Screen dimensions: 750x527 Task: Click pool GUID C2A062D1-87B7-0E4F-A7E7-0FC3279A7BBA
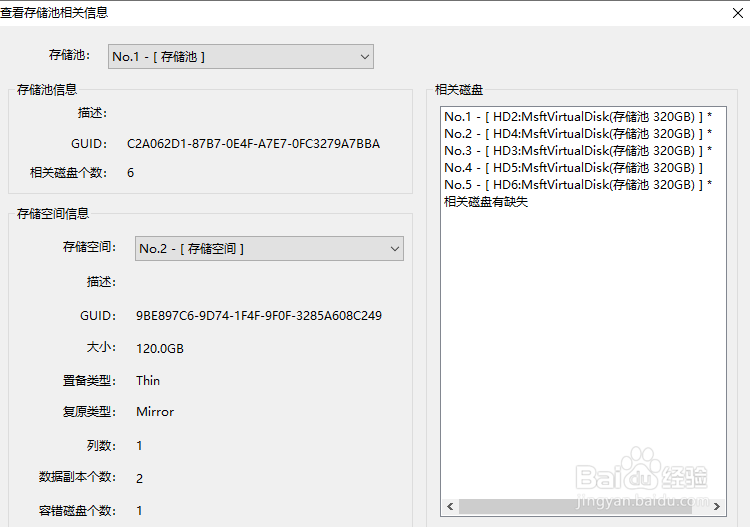pyautogui.click(x=254, y=144)
